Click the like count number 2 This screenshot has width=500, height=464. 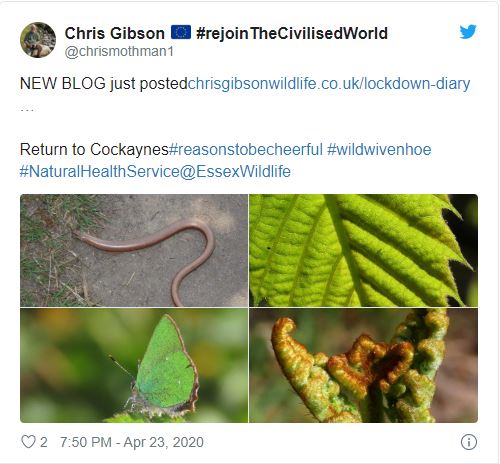44,442
